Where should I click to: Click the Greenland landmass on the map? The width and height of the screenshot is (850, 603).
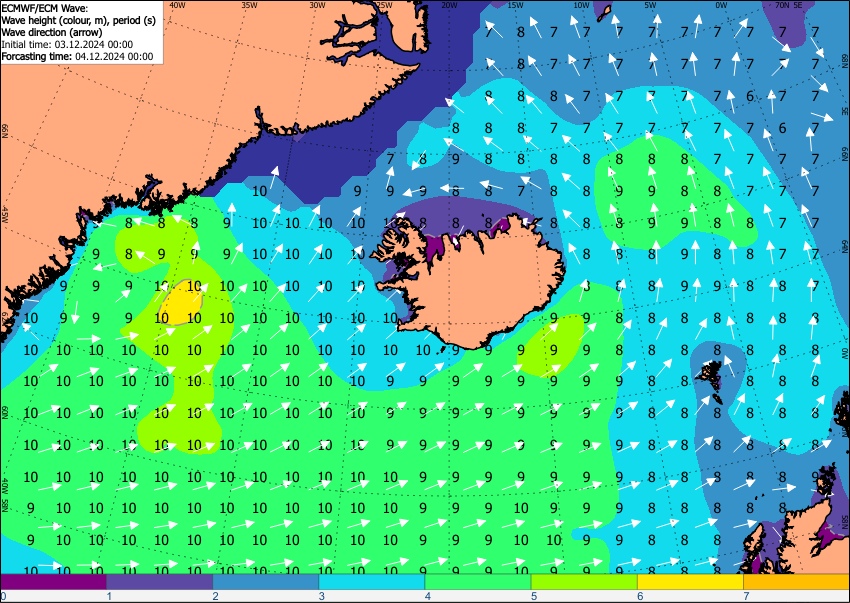pyautogui.click(x=163, y=108)
